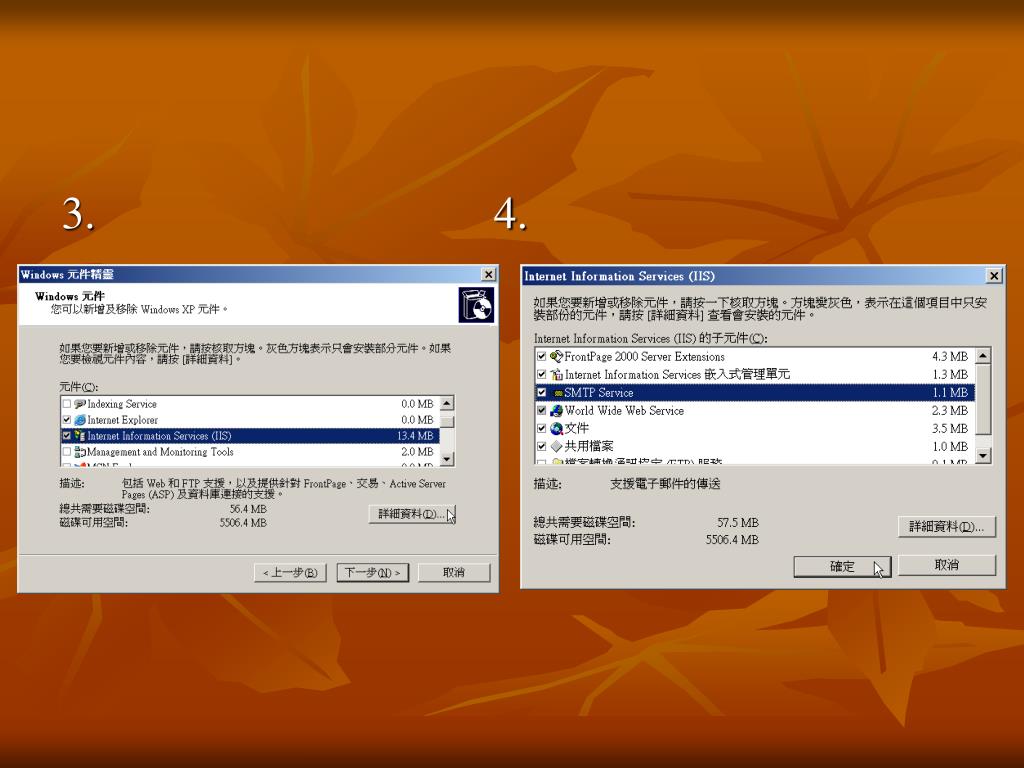This screenshot has height=768, width=1024.
Task: Click the IIS 嵌入式管理單元 snap-in icon
Action: (556, 374)
